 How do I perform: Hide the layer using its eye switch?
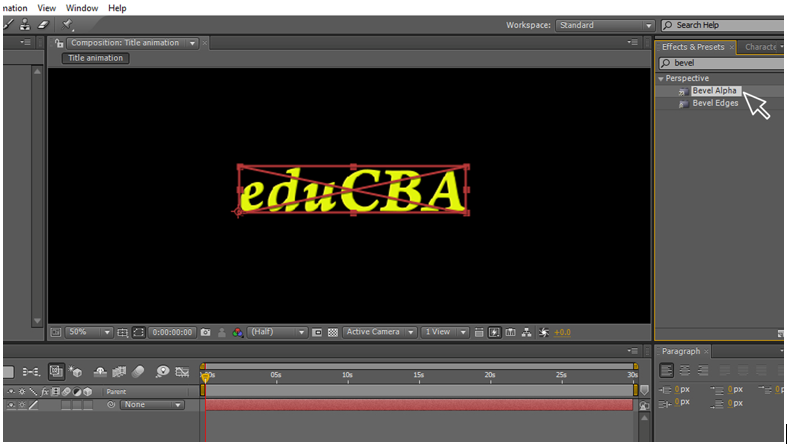11,405
